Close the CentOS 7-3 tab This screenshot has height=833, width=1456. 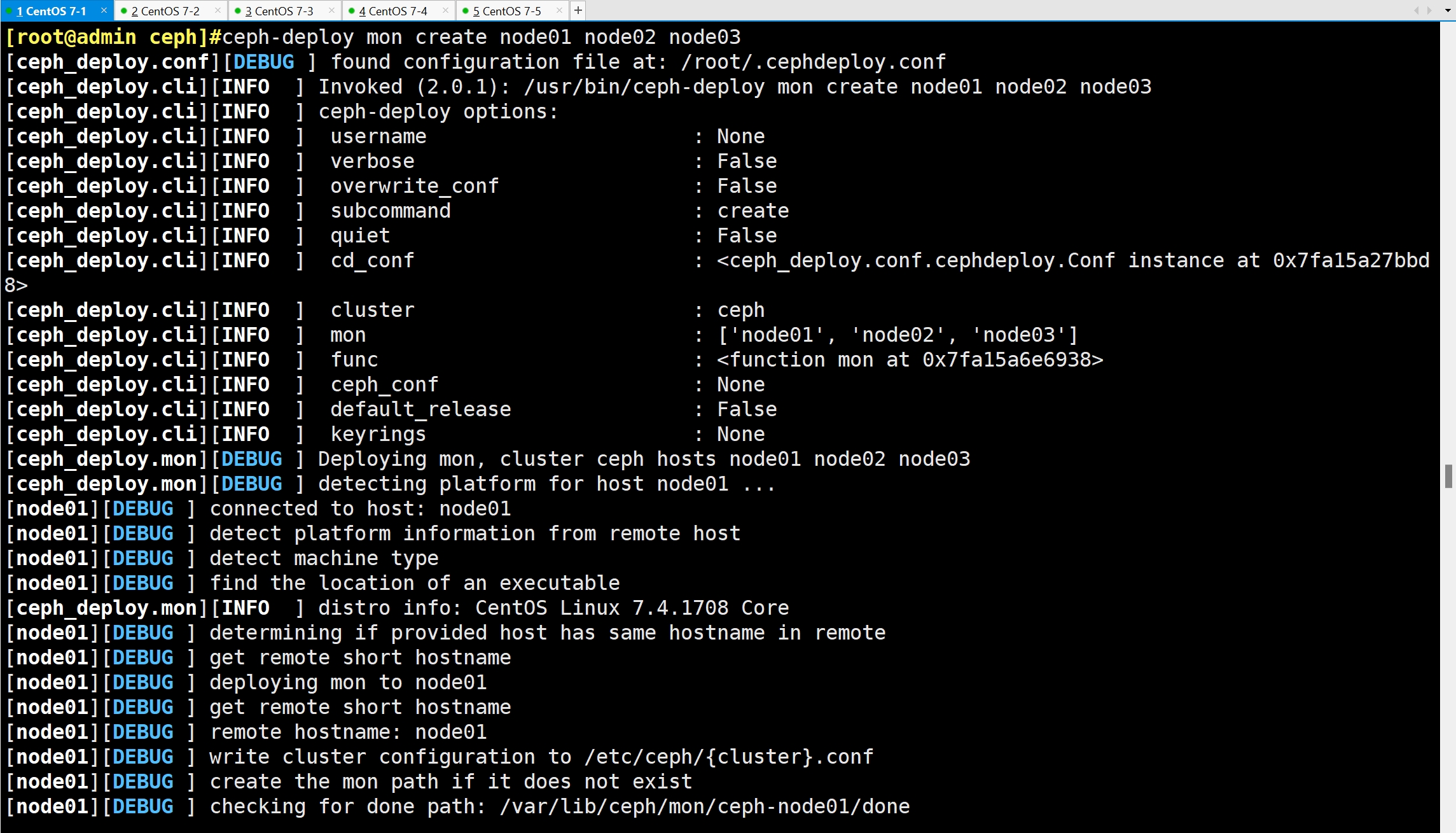[x=331, y=10]
